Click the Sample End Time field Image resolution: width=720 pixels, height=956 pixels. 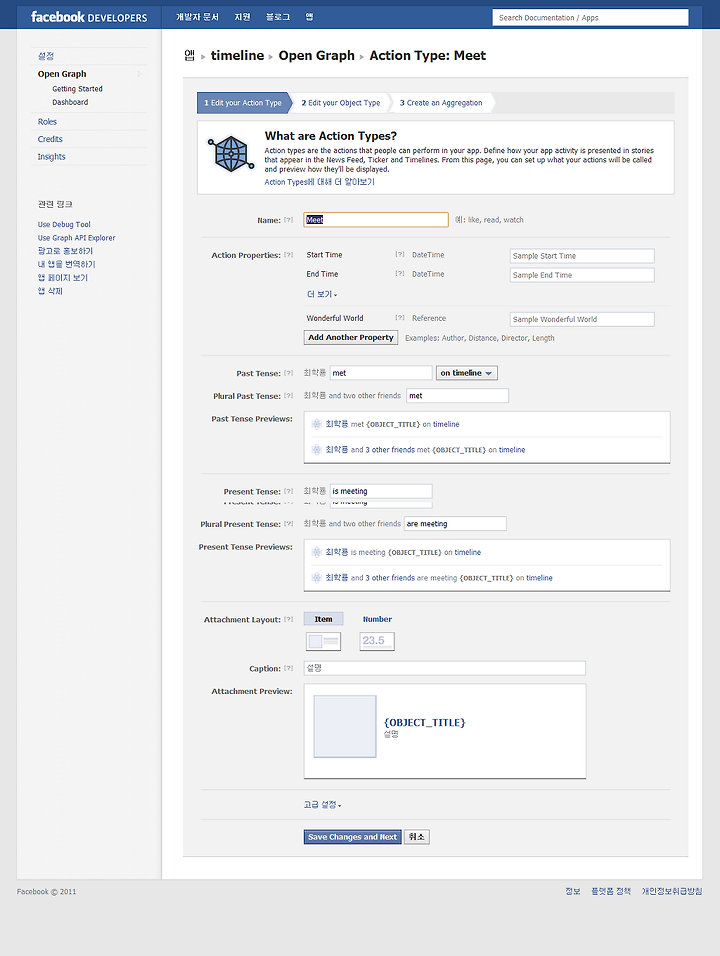[582, 275]
